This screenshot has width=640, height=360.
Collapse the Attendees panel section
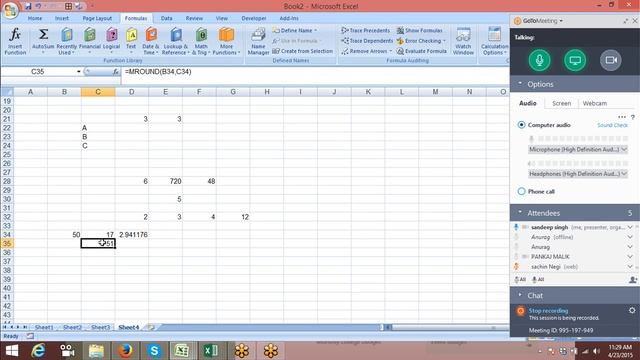point(520,213)
